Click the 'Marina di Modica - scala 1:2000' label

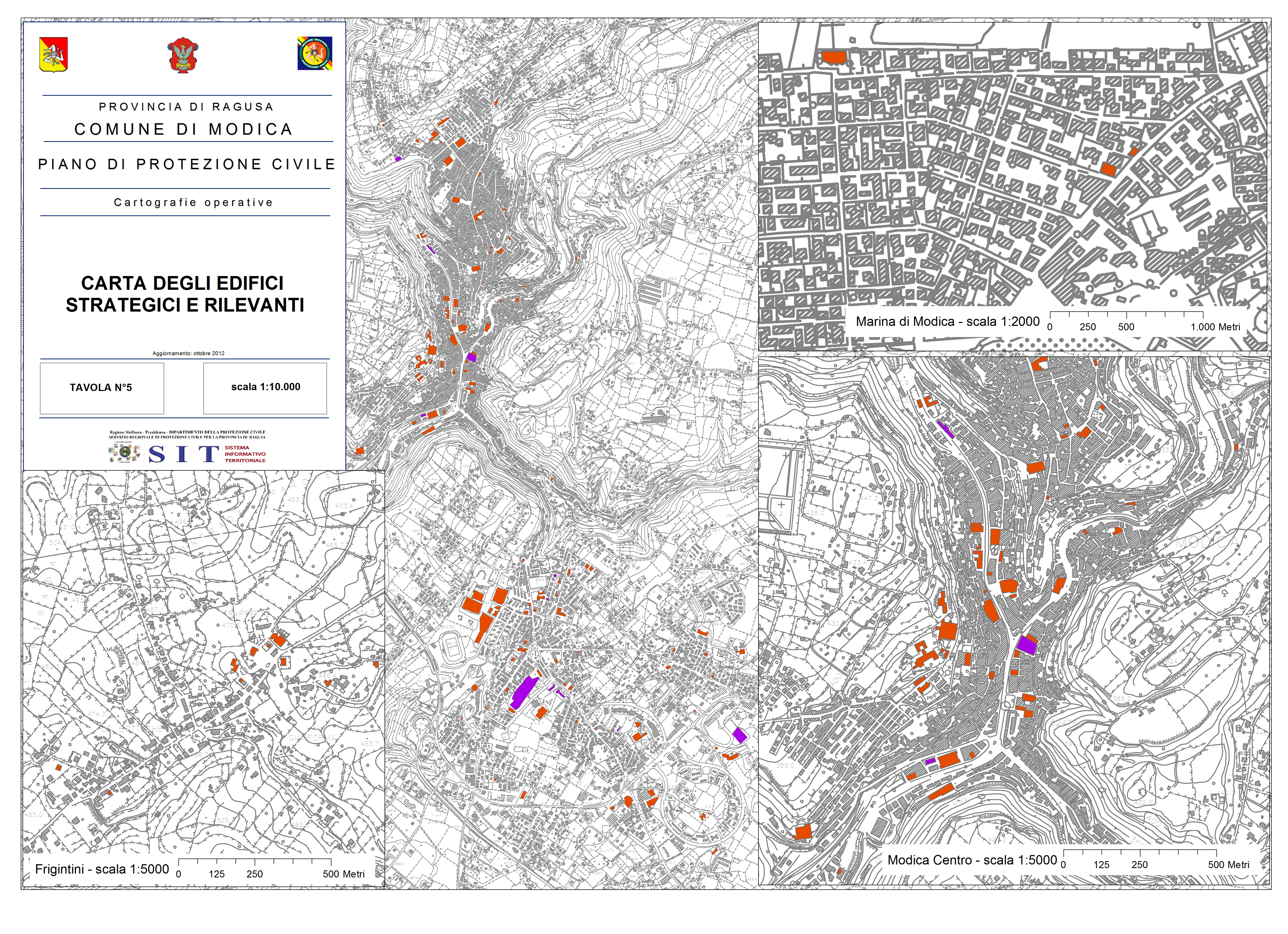(947, 321)
